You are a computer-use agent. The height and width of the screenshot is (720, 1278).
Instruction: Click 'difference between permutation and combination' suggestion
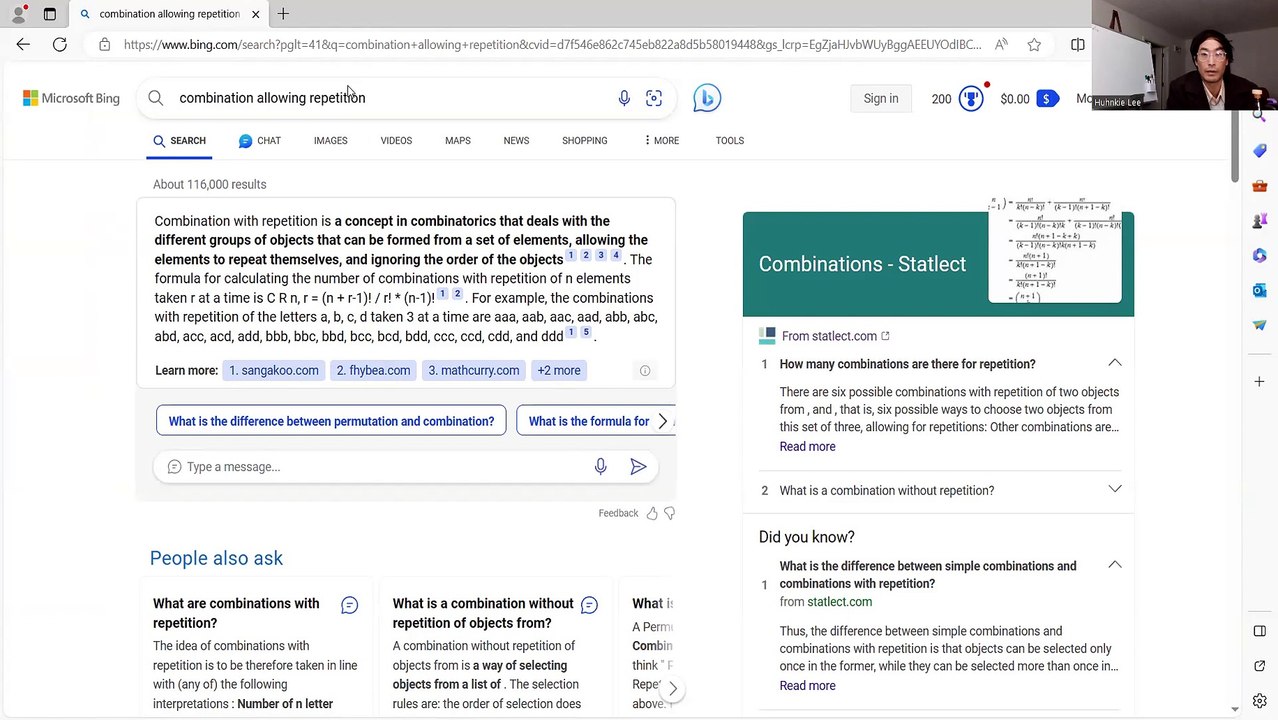[331, 421]
